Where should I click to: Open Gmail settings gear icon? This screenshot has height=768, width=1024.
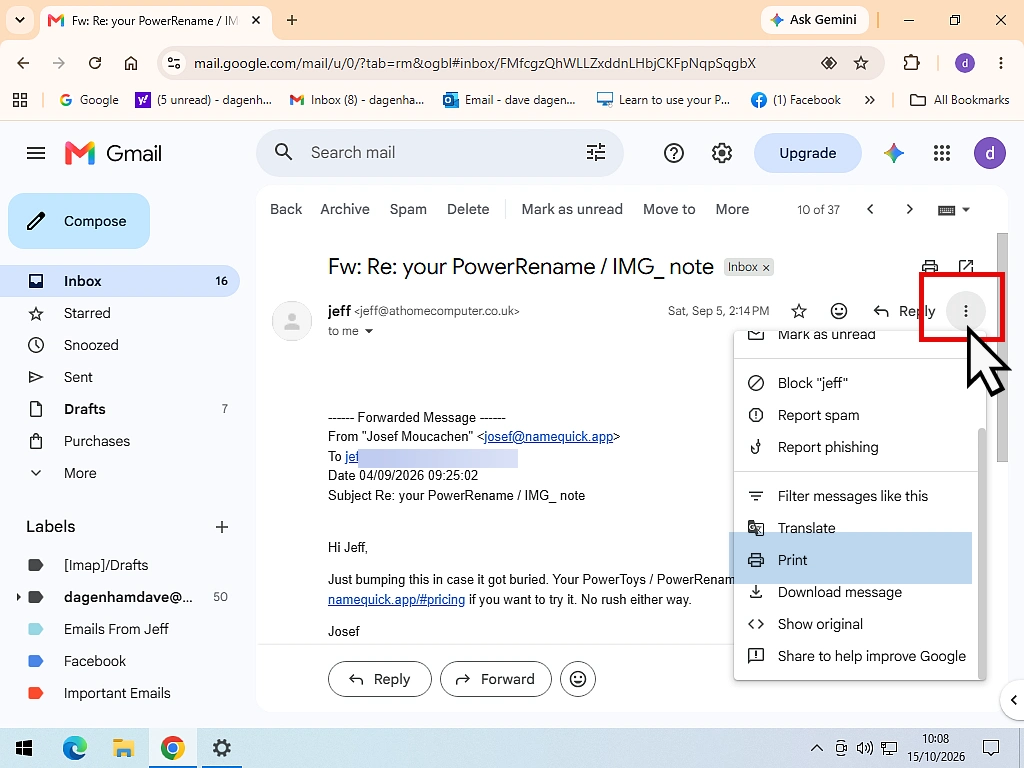tap(722, 153)
